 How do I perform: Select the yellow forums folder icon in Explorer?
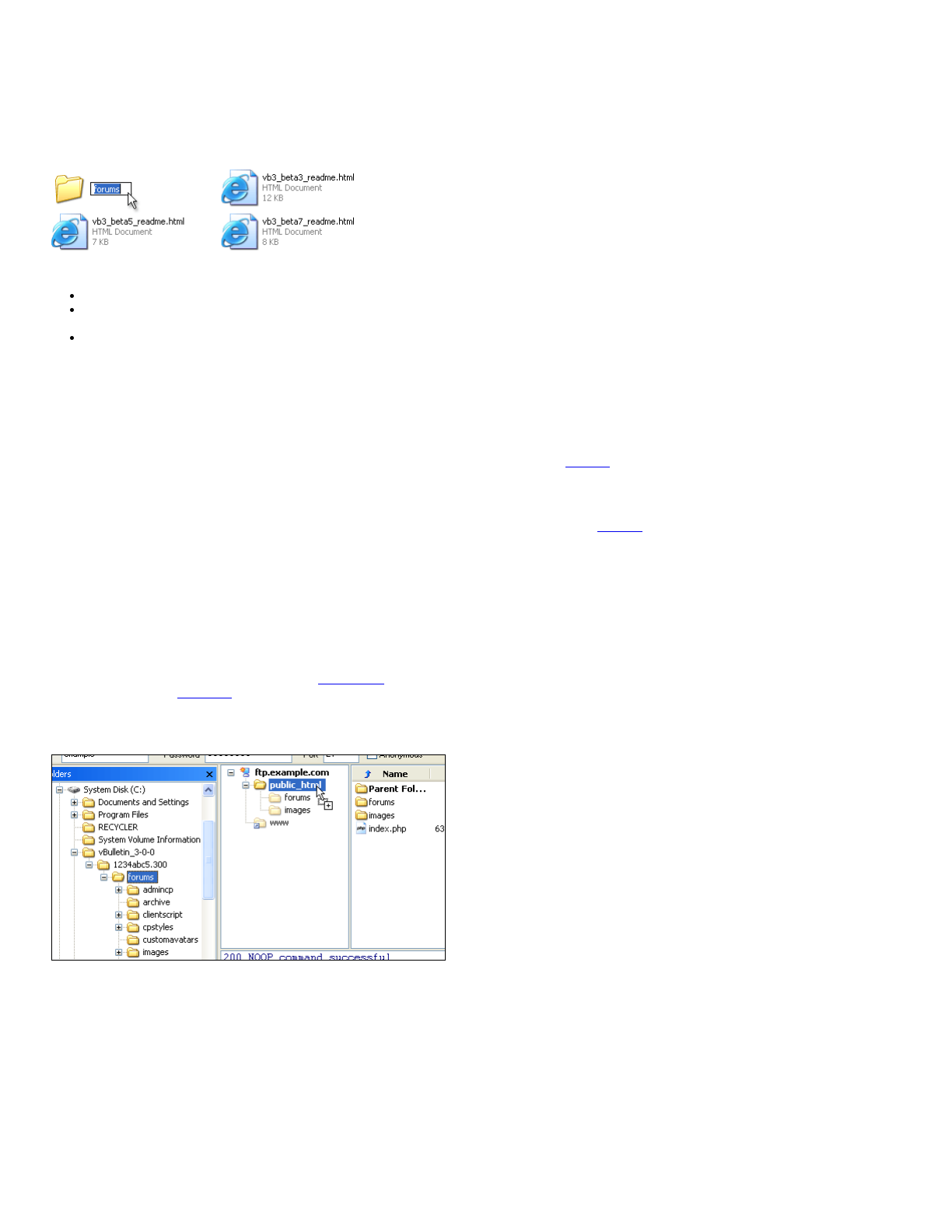(69, 188)
